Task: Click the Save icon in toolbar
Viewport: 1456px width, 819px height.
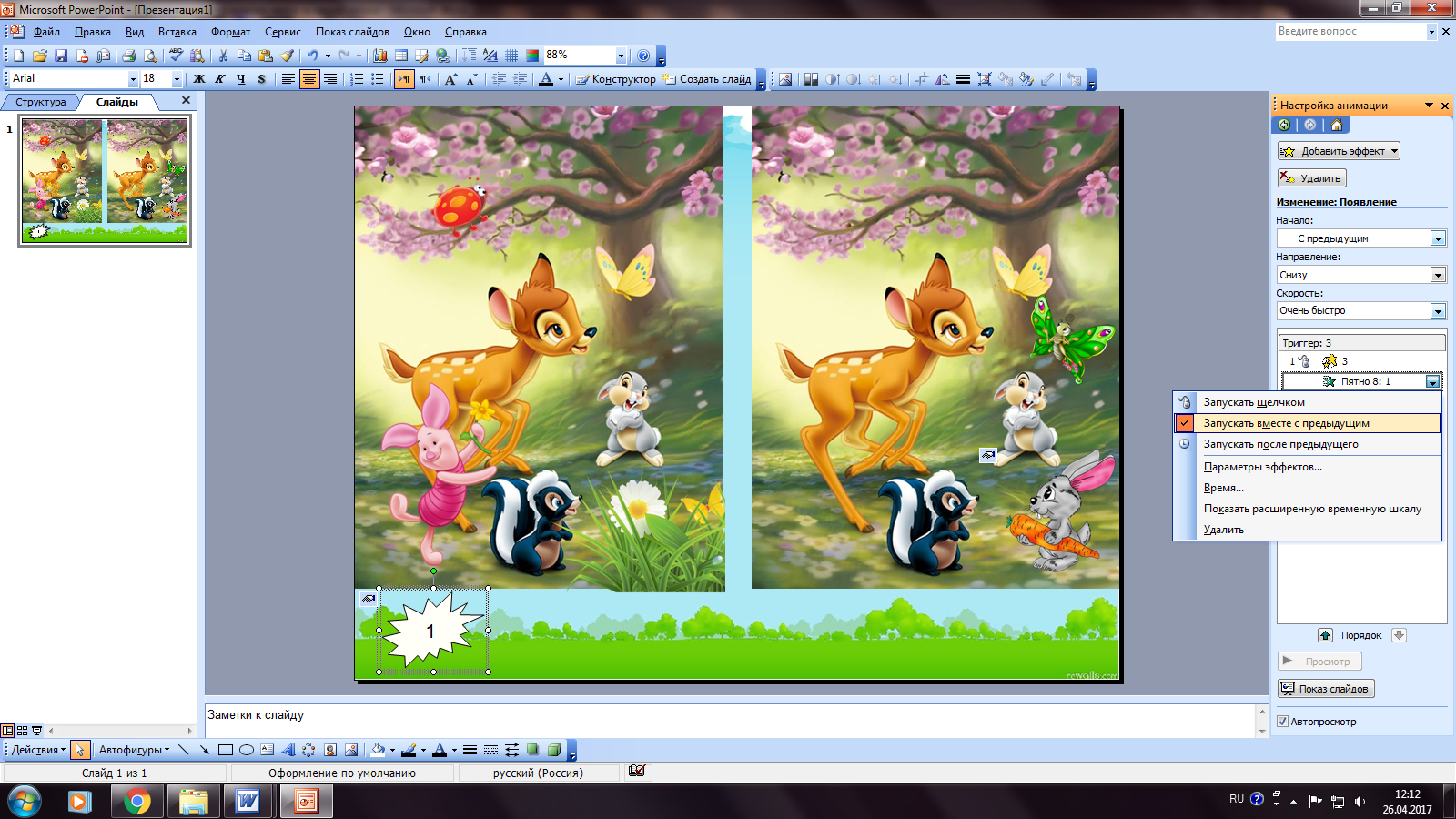Action: tap(61, 56)
